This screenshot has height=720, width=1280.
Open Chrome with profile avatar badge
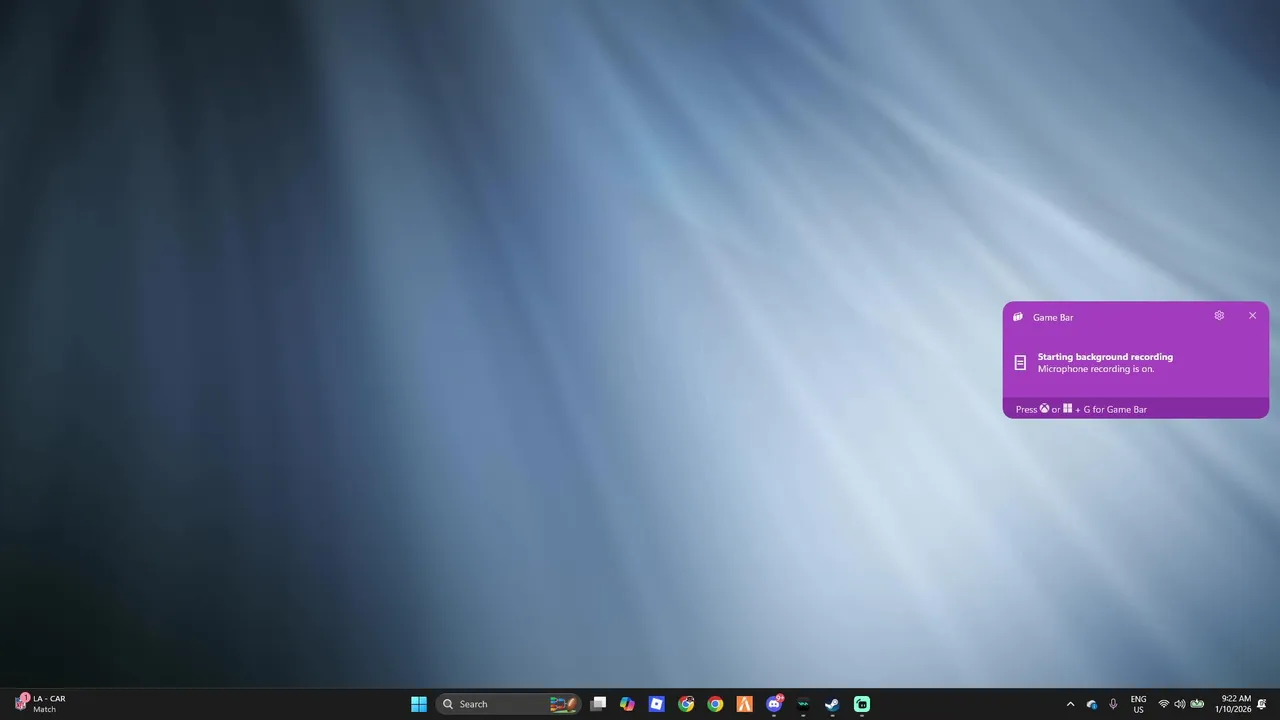click(686, 704)
